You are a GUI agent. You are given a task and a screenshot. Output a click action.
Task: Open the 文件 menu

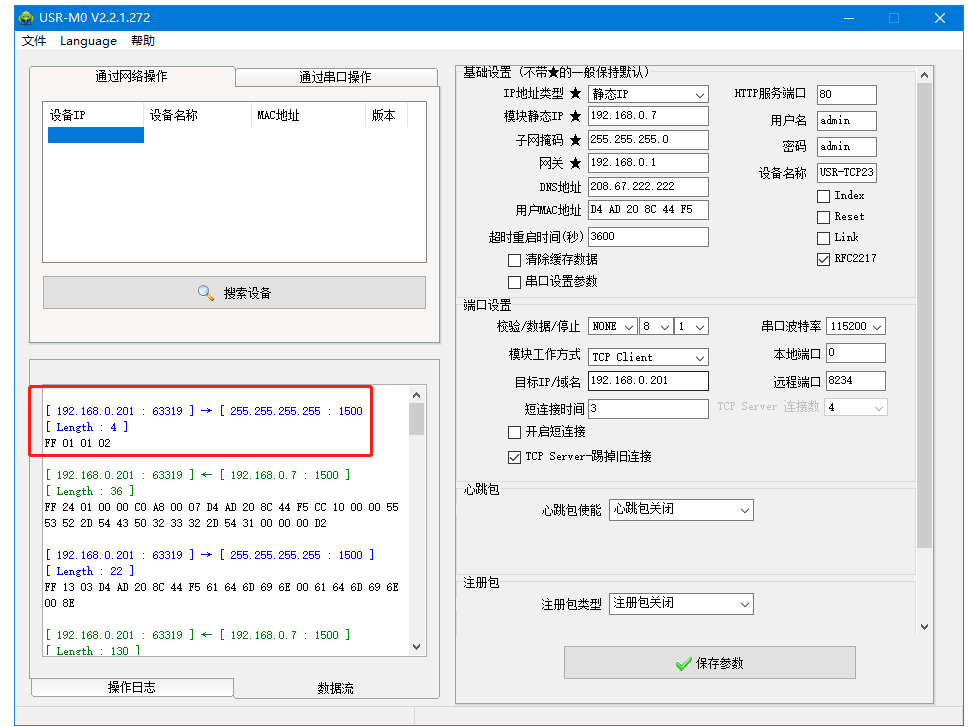click(x=34, y=41)
